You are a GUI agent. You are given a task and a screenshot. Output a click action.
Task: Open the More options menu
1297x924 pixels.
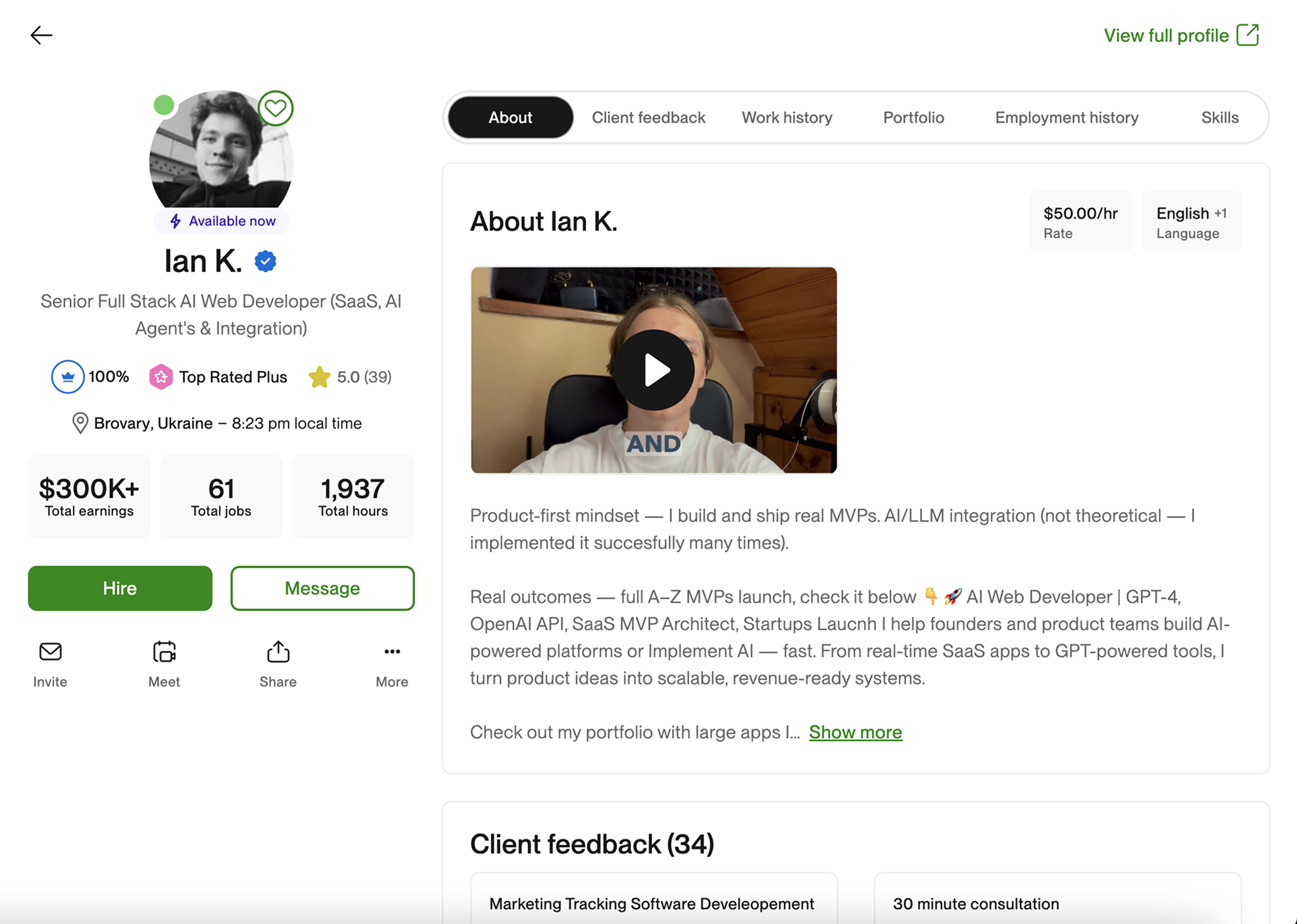click(x=392, y=651)
